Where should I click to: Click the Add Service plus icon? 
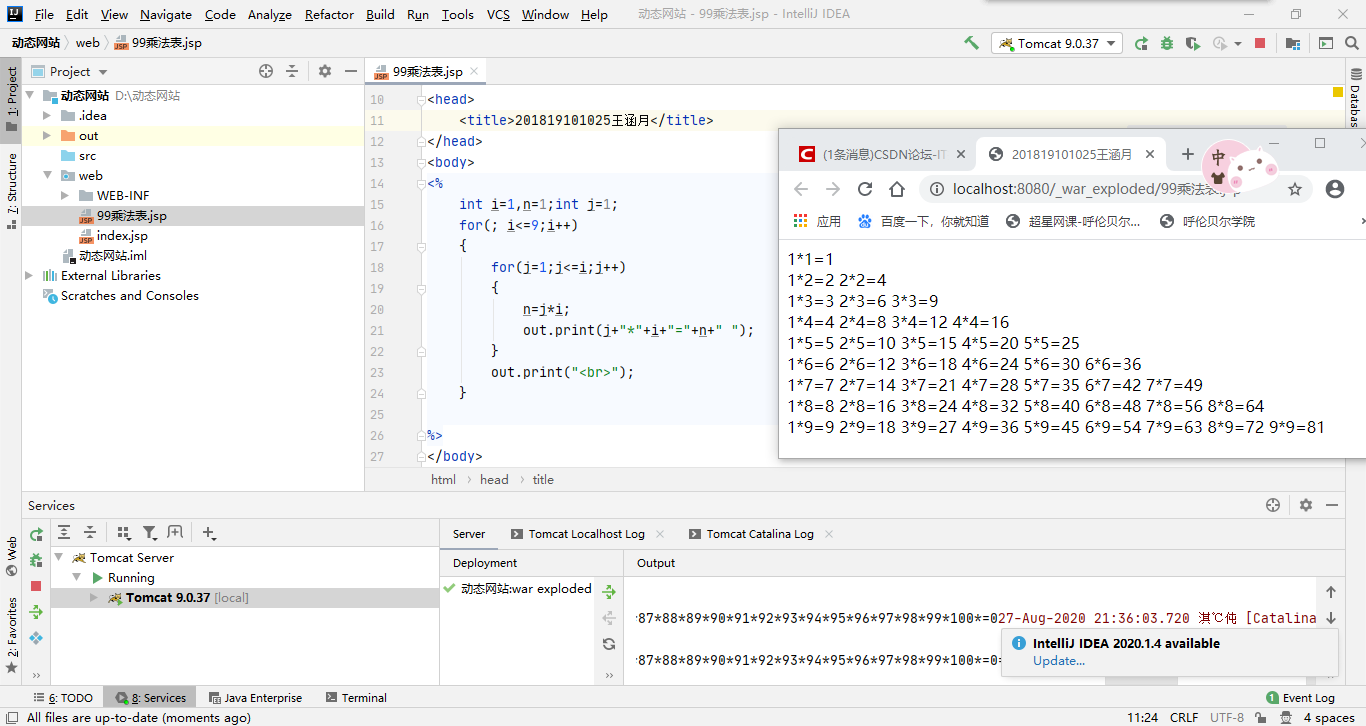pos(209,533)
